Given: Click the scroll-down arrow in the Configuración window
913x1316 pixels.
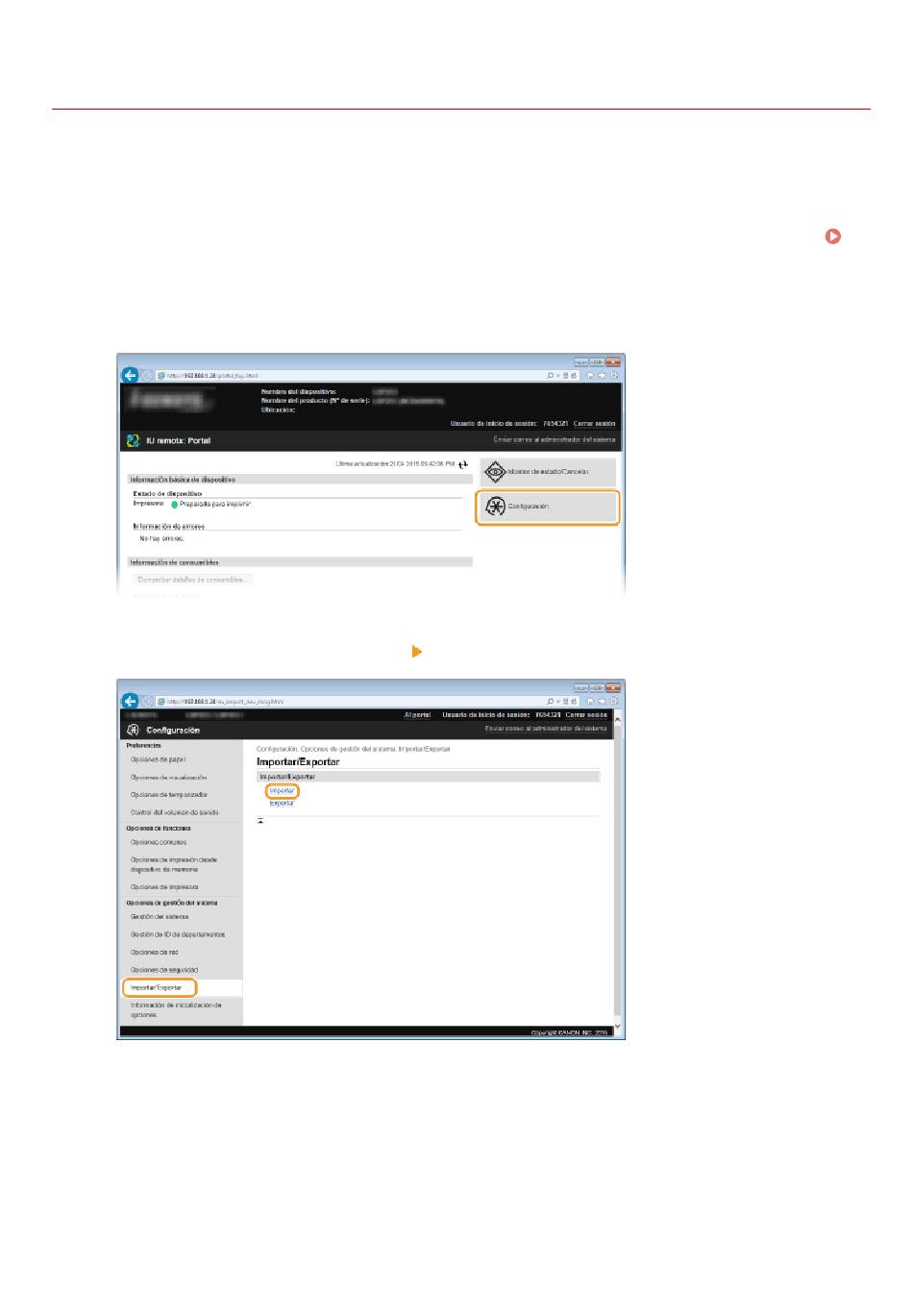Looking at the screenshot, I should pos(617,1028).
